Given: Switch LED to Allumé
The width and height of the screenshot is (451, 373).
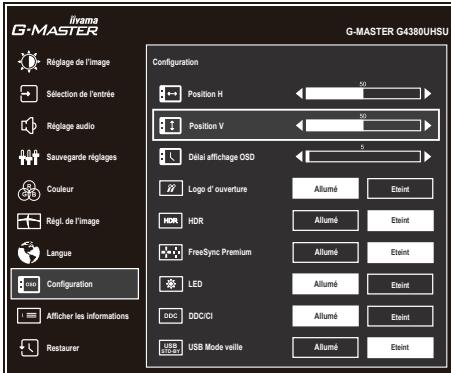Looking at the screenshot, I should tap(325, 284).
